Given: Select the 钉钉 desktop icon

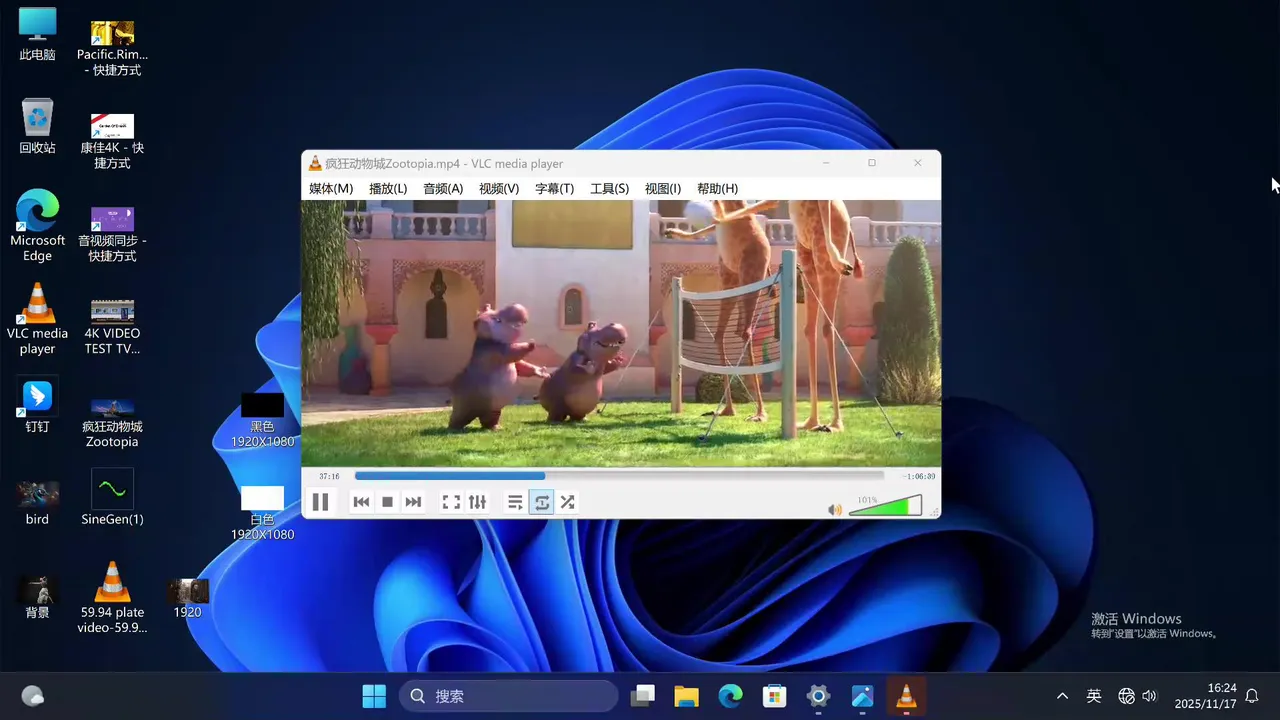Looking at the screenshot, I should pyautogui.click(x=37, y=406).
